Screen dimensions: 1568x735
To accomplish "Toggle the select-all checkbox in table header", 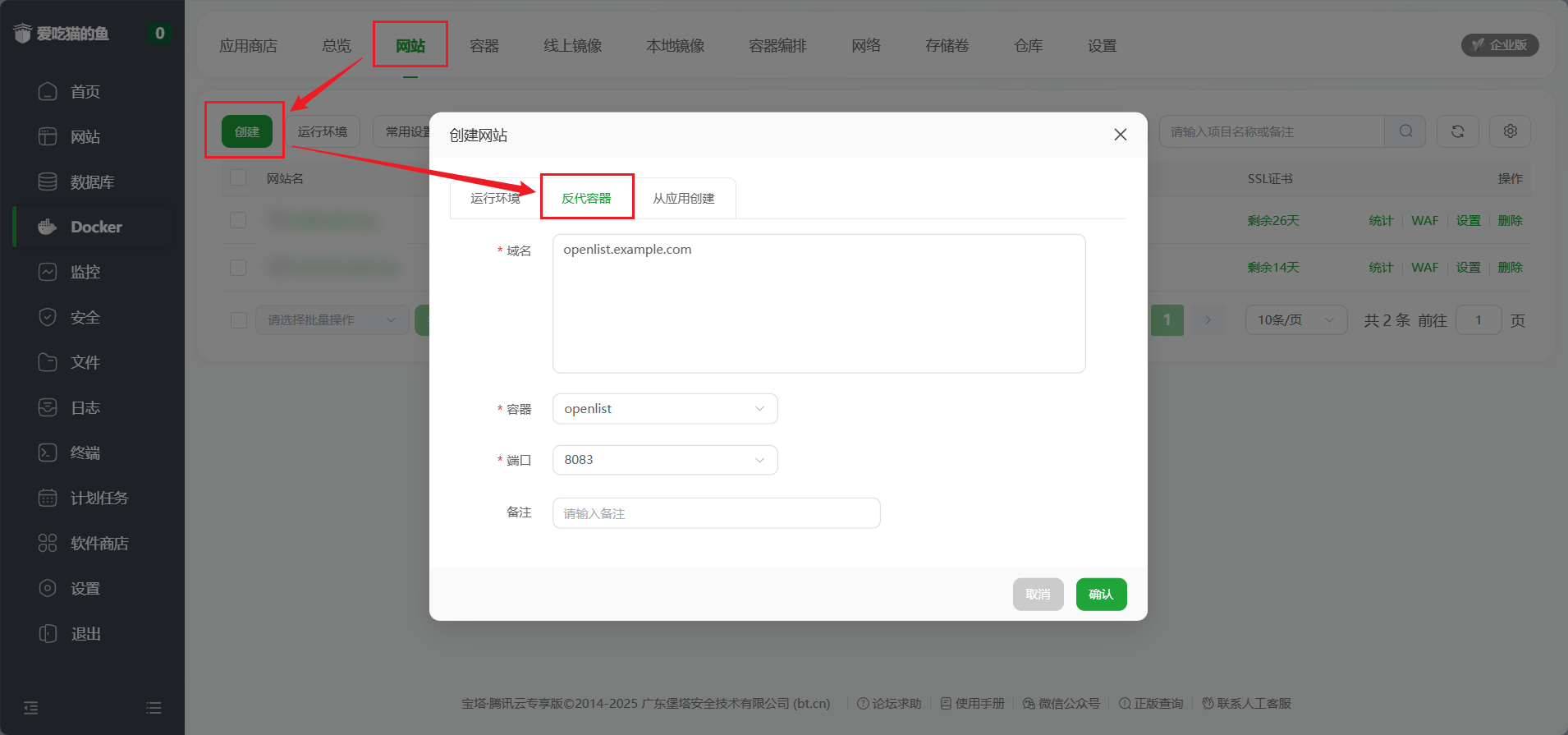I will [238, 178].
